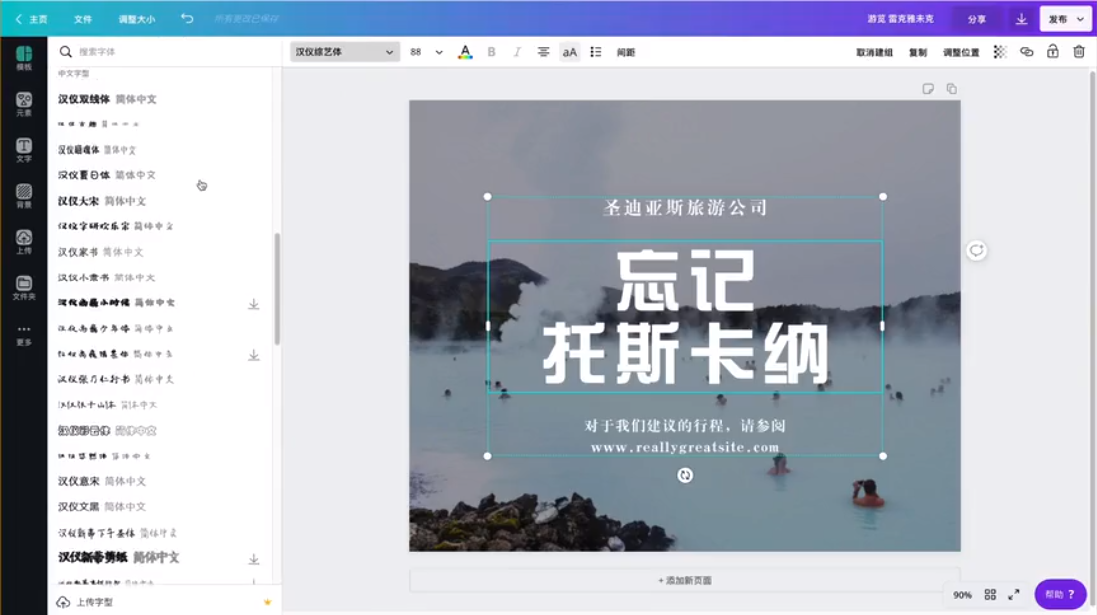Open the text color picker
Screen dimensions: 1097x615
tap(465, 51)
